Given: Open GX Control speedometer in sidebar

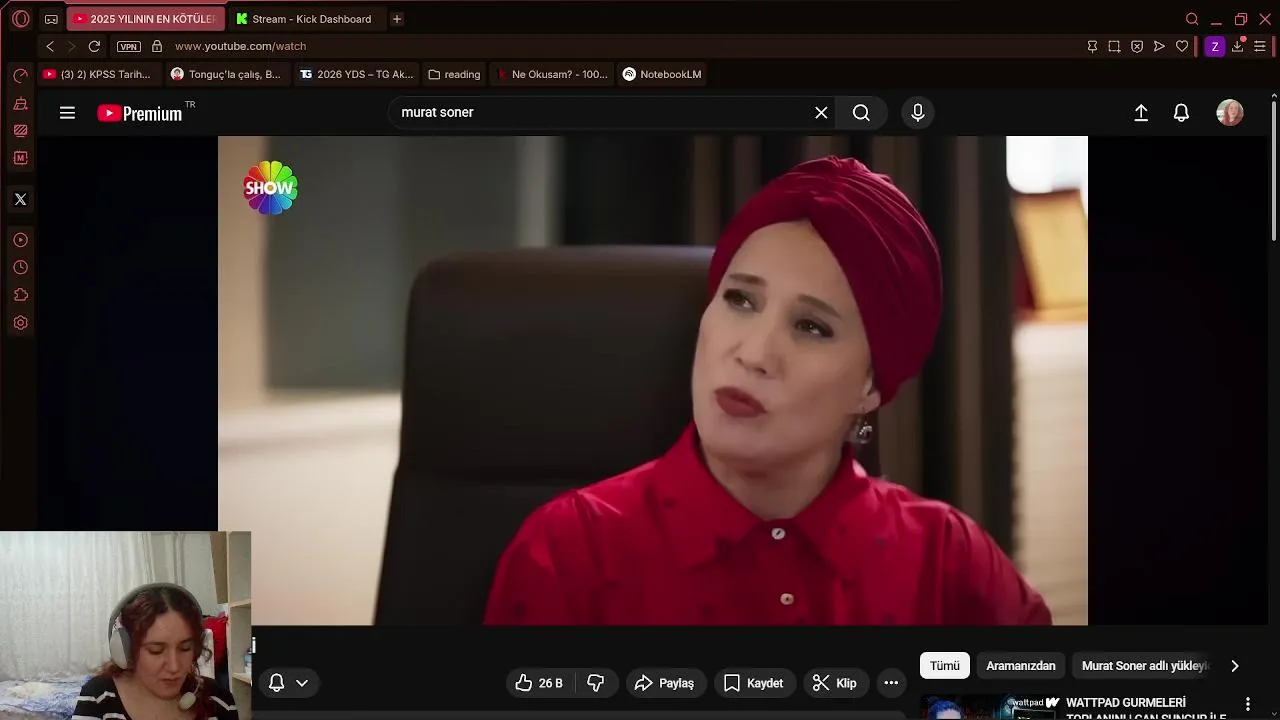Looking at the screenshot, I should [20, 76].
